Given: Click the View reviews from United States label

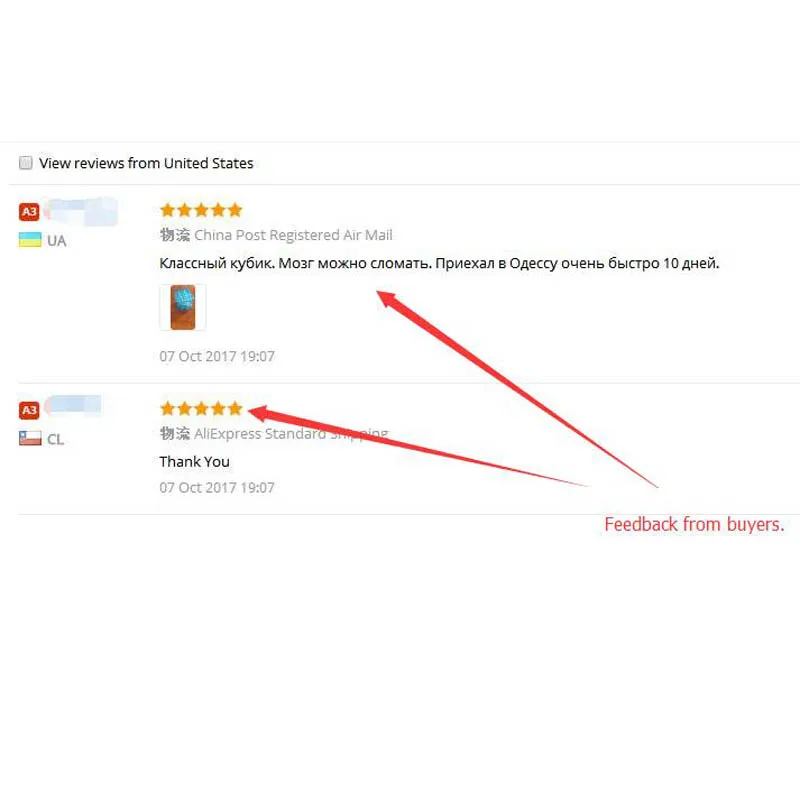Looking at the screenshot, I should click(x=146, y=163).
